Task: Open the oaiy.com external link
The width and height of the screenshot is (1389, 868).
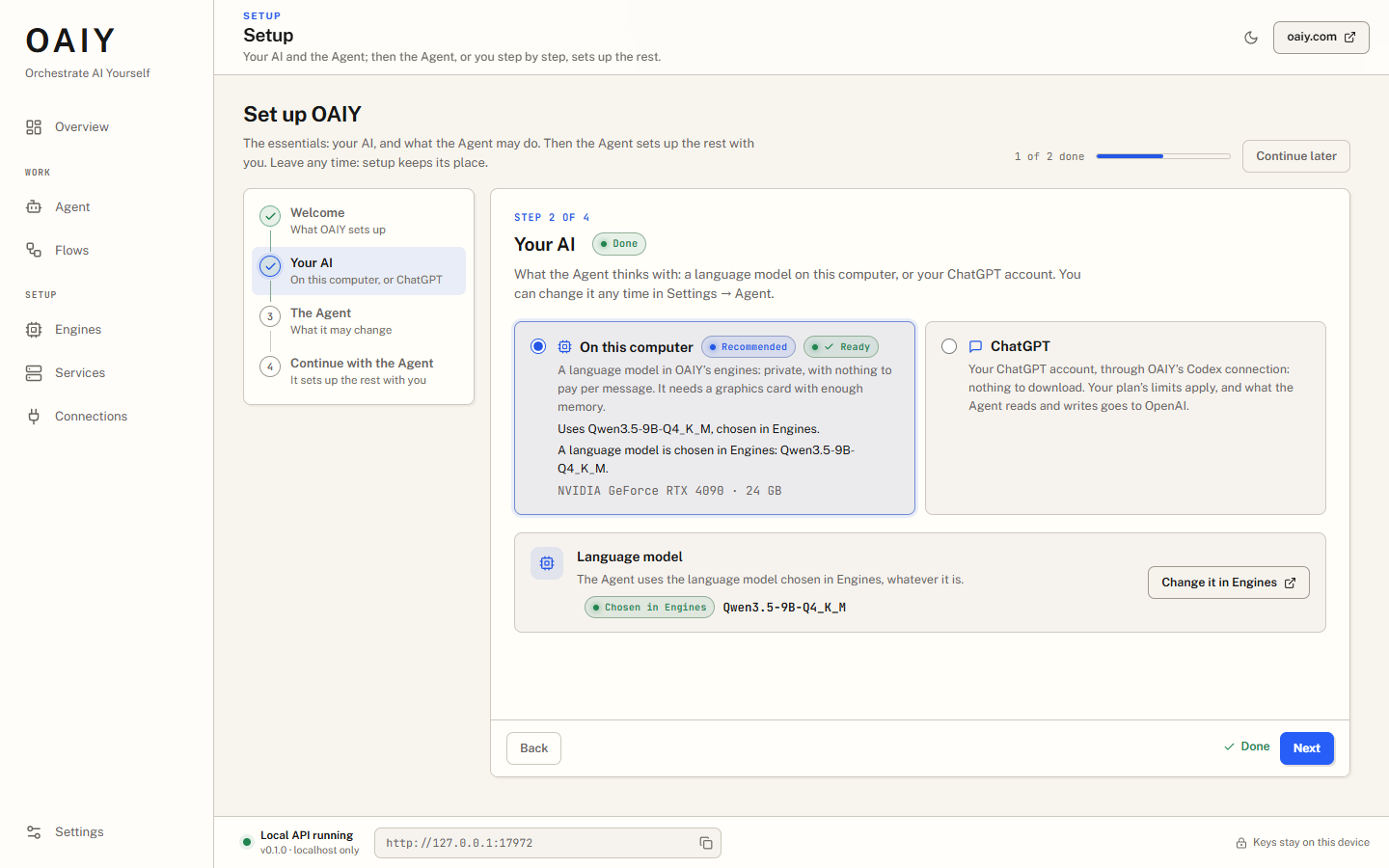Action: pyautogui.click(x=1321, y=38)
